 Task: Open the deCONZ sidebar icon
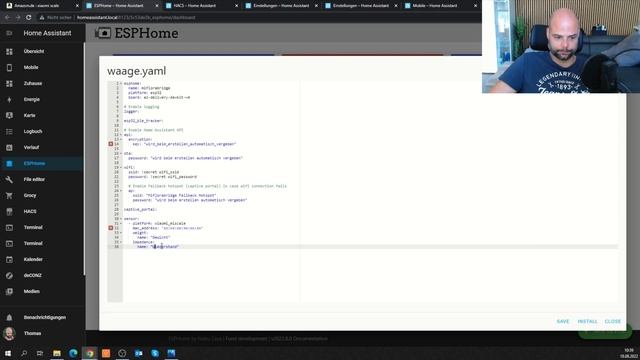point(9,276)
